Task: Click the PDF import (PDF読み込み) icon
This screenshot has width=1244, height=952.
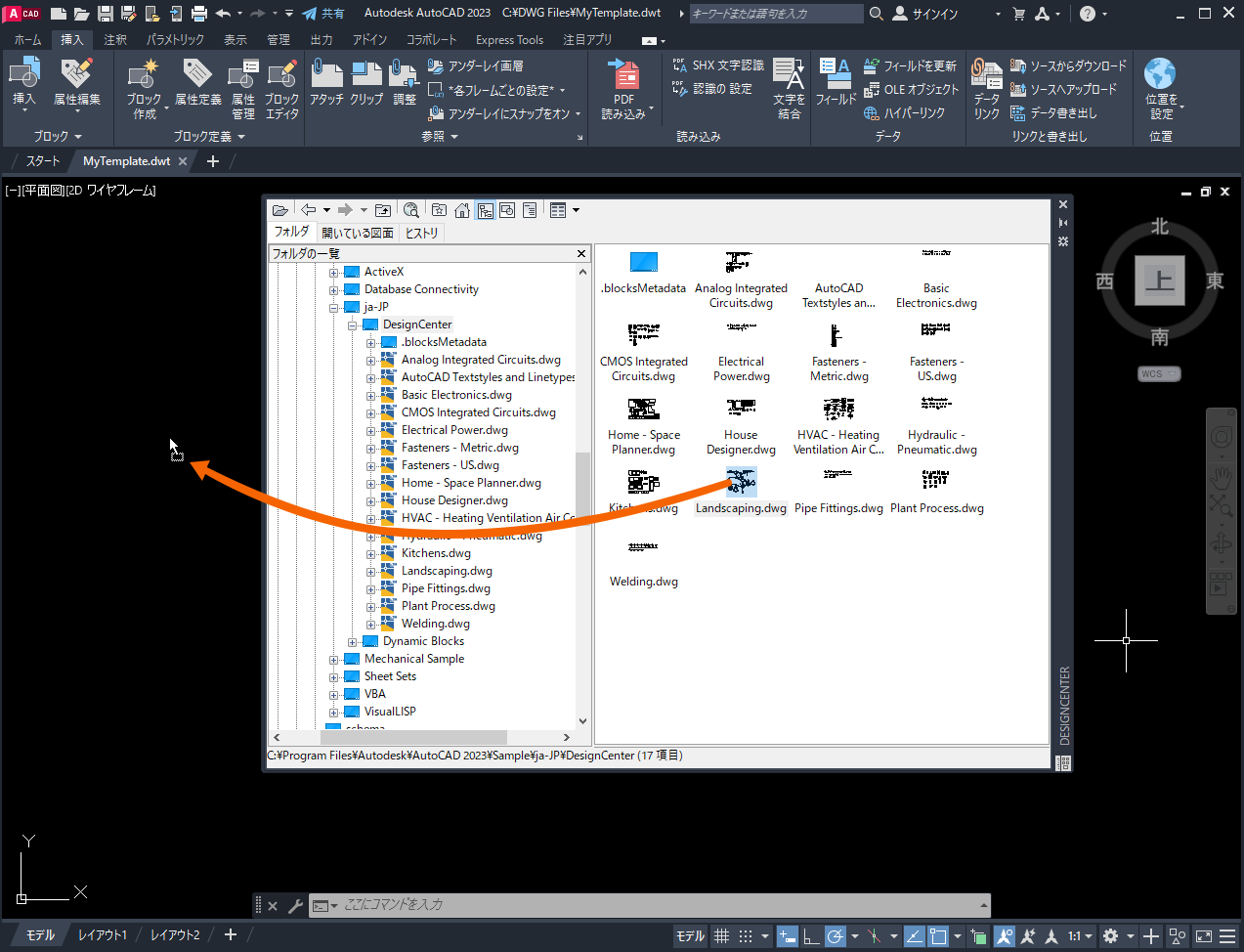Action: point(623,75)
